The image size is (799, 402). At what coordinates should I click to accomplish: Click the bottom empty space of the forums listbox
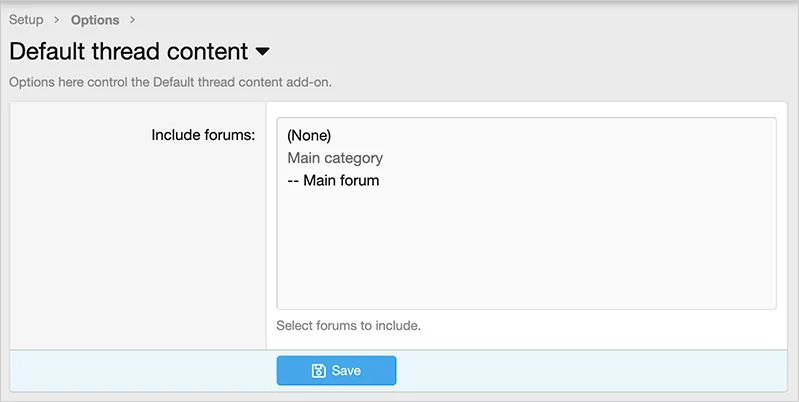coord(526,292)
